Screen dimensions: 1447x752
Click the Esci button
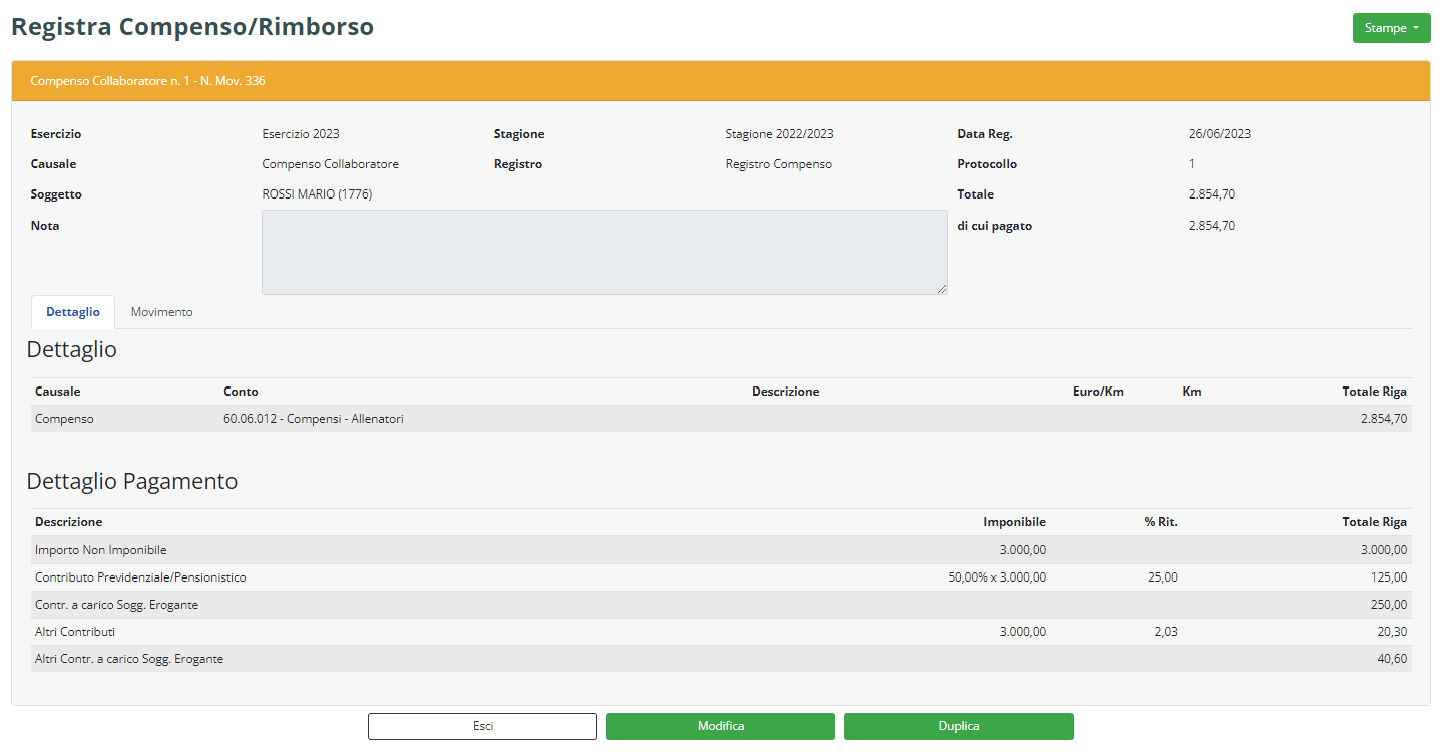tap(482, 726)
